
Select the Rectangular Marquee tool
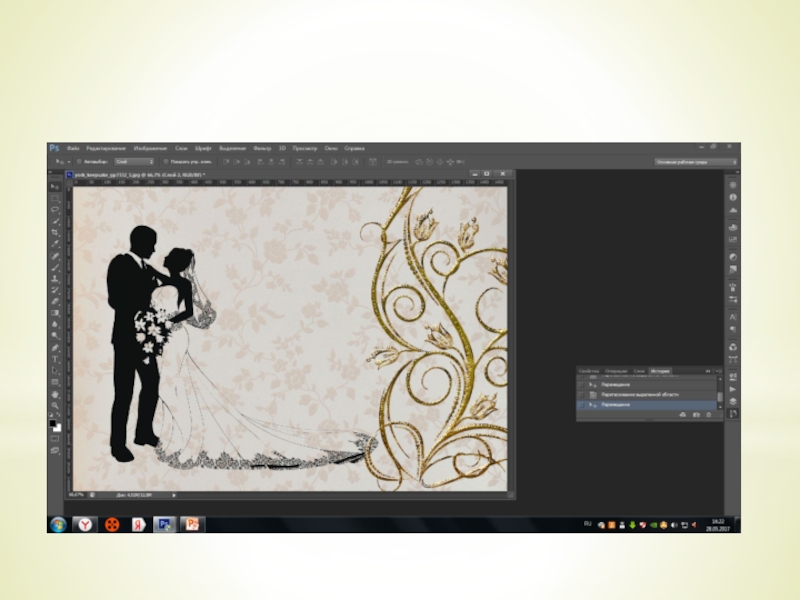click(x=55, y=198)
